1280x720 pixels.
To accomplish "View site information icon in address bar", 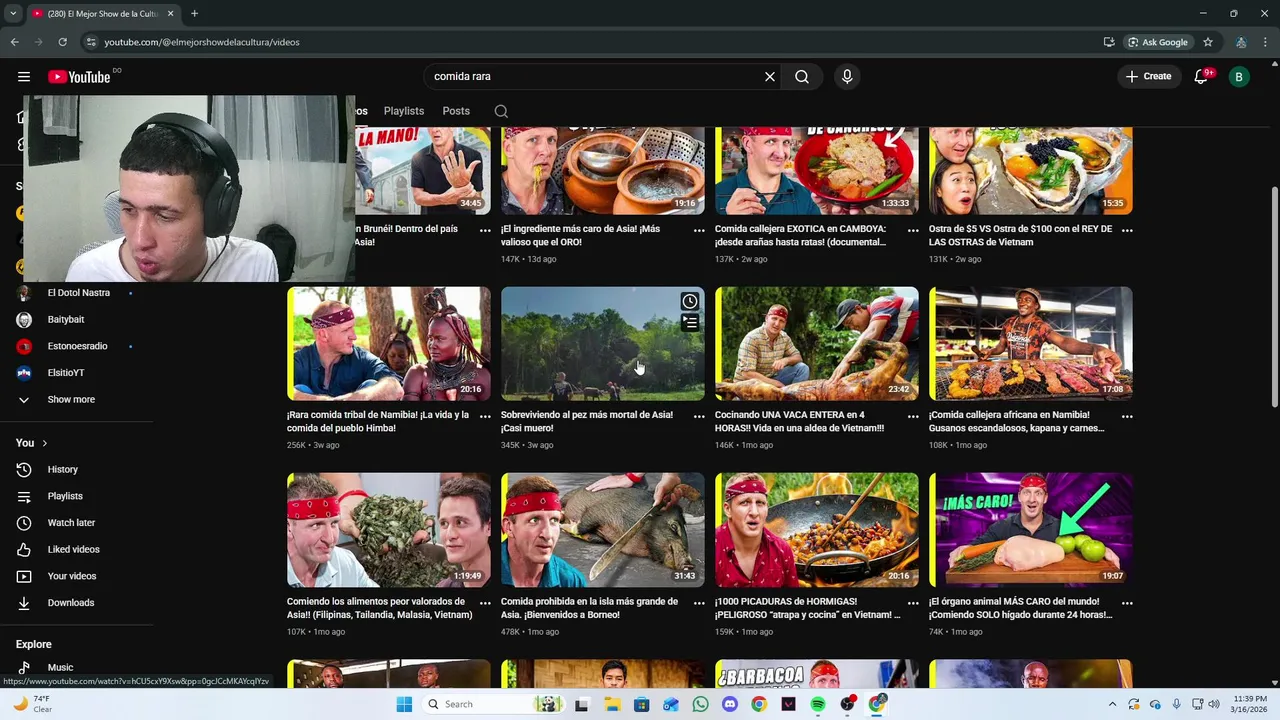I will pos(91,42).
